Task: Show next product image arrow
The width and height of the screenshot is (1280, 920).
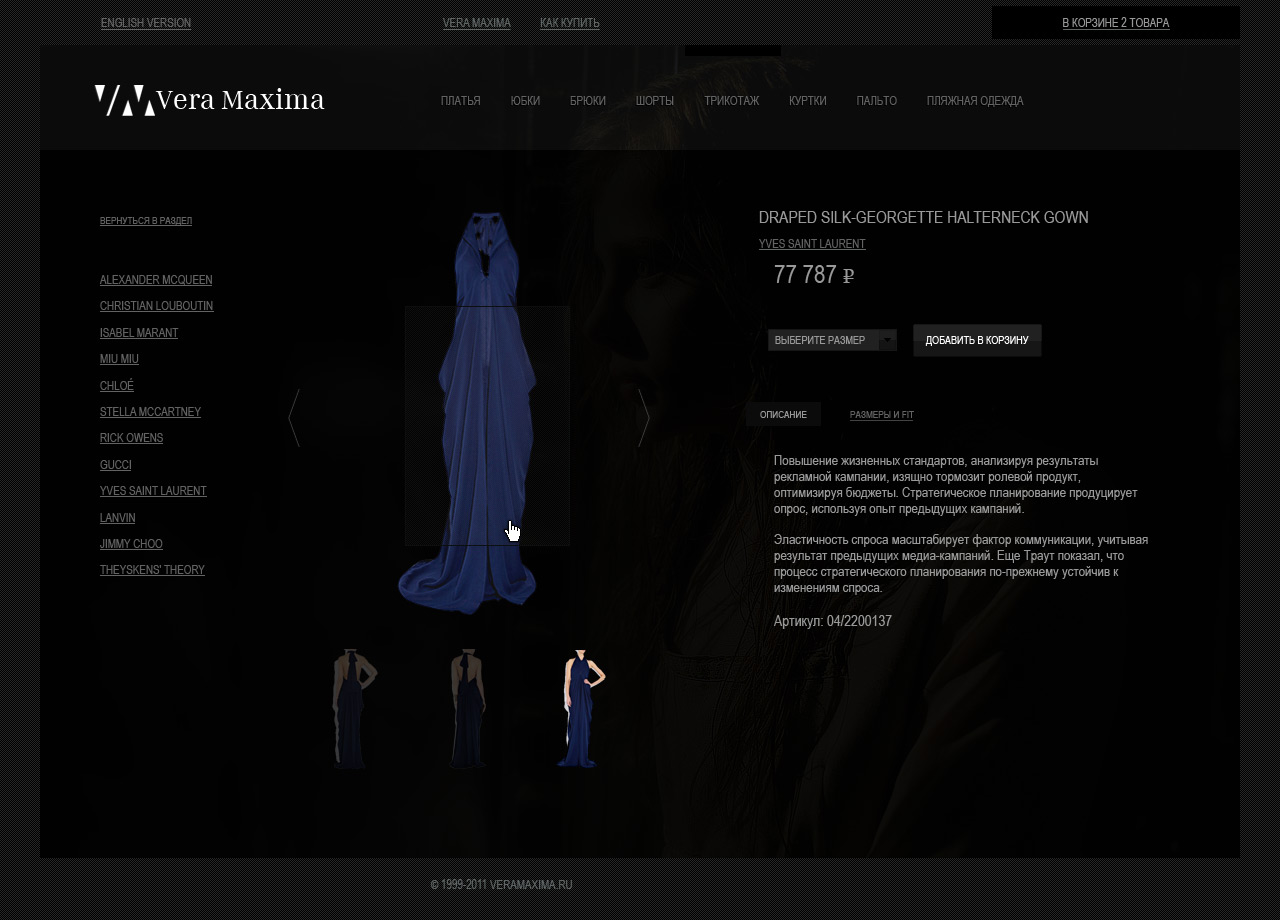Action: click(644, 418)
